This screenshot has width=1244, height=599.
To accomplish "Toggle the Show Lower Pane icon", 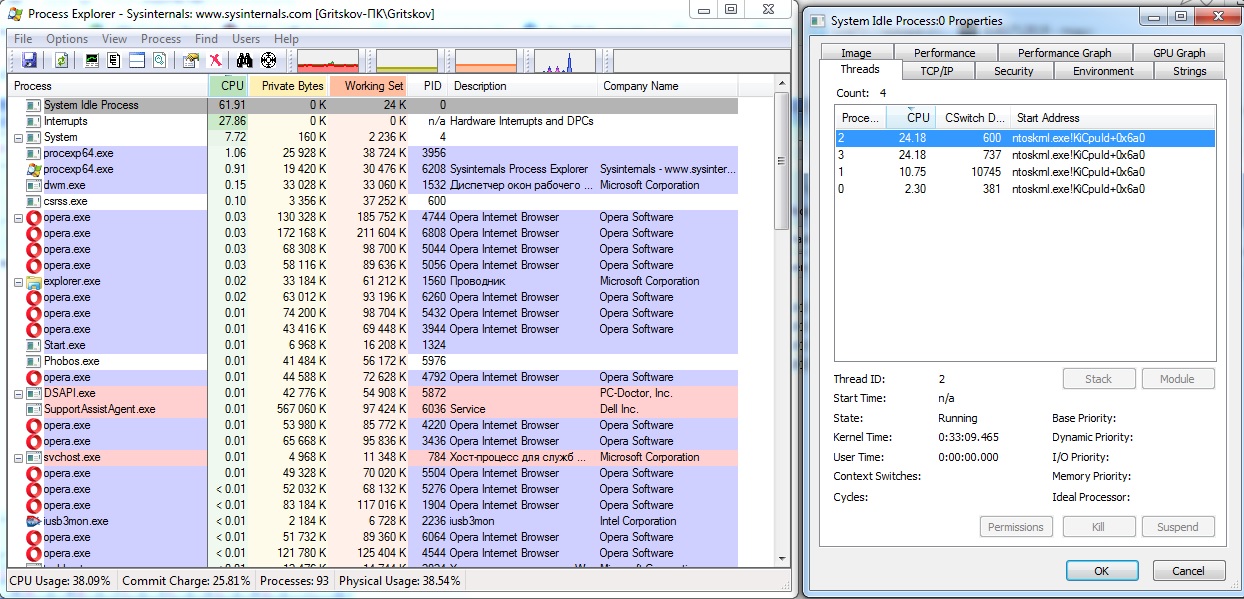I will click(x=137, y=61).
